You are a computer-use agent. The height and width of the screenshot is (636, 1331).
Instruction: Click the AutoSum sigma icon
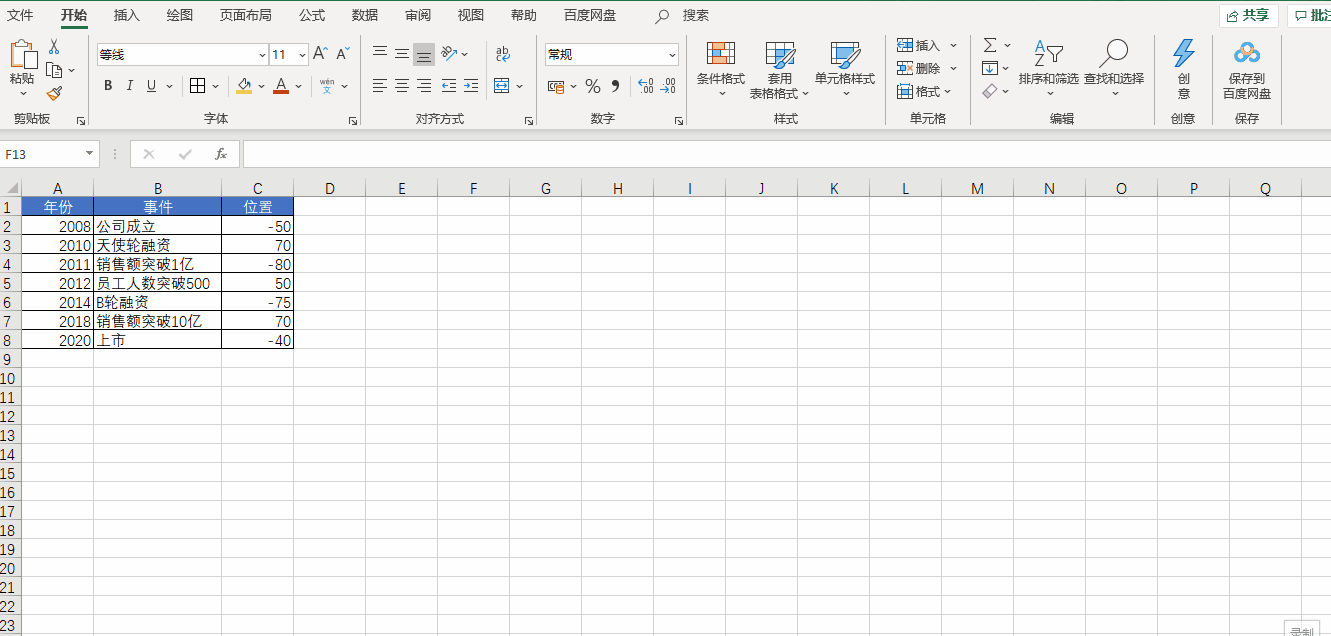click(990, 45)
